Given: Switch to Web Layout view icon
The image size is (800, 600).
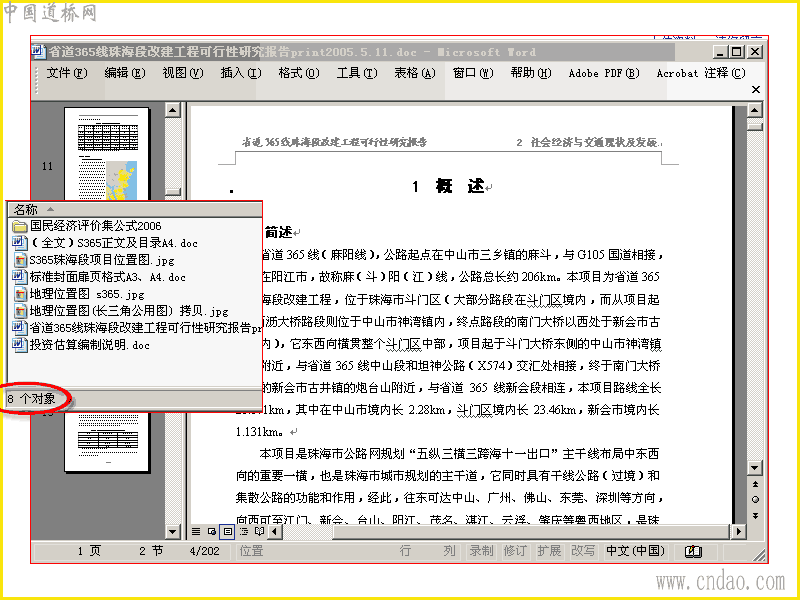Looking at the screenshot, I should (212, 532).
